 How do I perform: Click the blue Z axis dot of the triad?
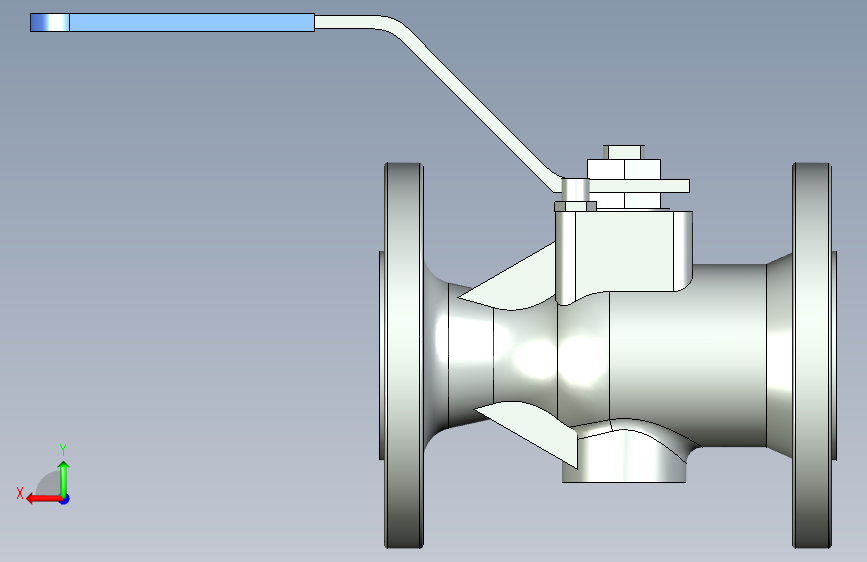[x=65, y=499]
